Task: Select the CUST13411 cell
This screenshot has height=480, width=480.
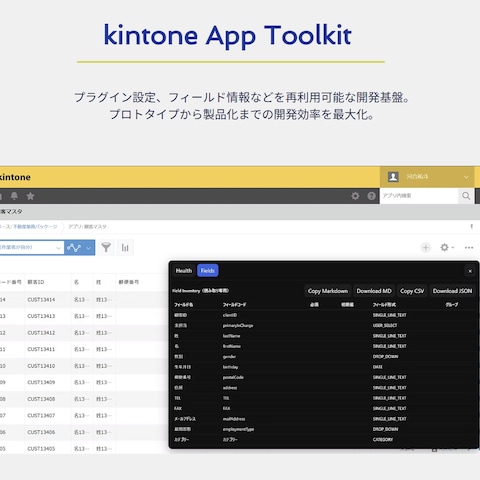Action: [x=41, y=349]
